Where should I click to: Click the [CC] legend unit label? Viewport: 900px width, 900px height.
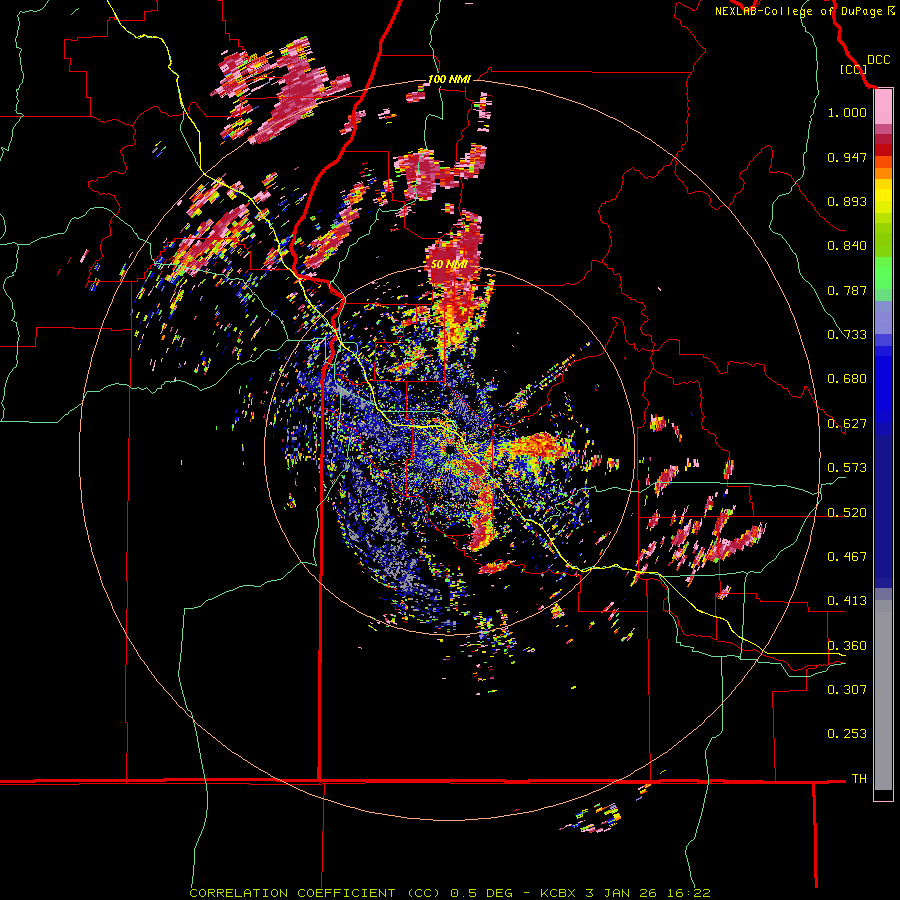click(x=854, y=69)
